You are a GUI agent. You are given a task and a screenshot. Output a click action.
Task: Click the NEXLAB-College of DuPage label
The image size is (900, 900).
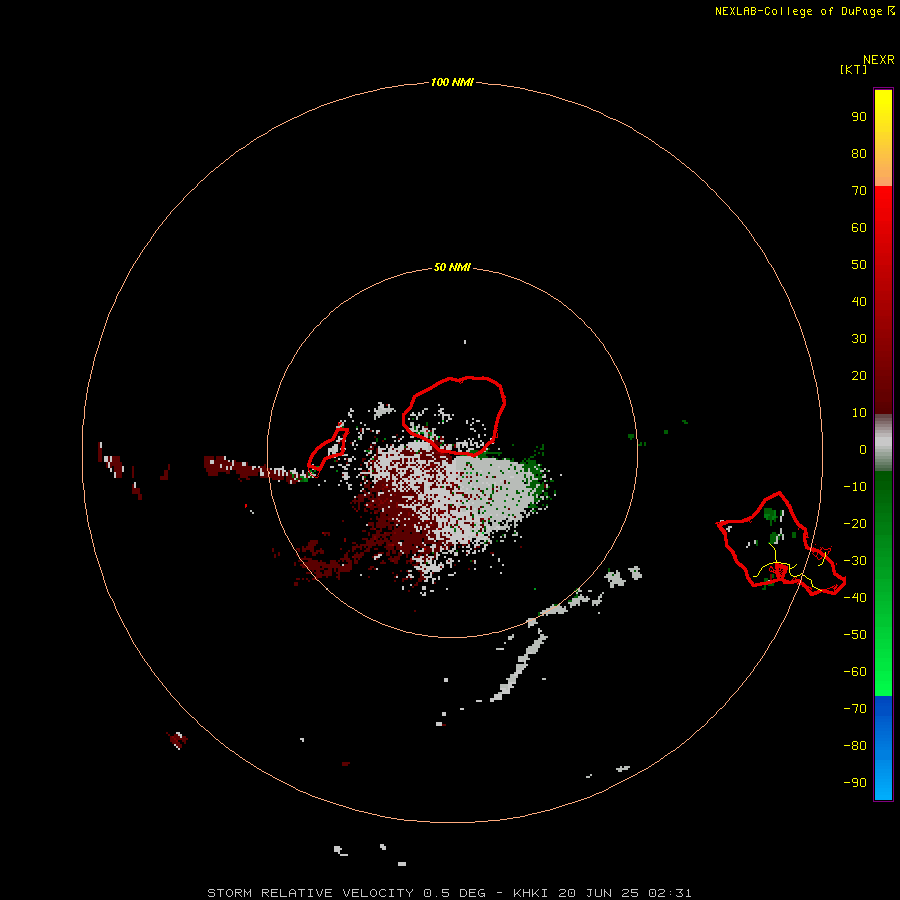tap(798, 11)
